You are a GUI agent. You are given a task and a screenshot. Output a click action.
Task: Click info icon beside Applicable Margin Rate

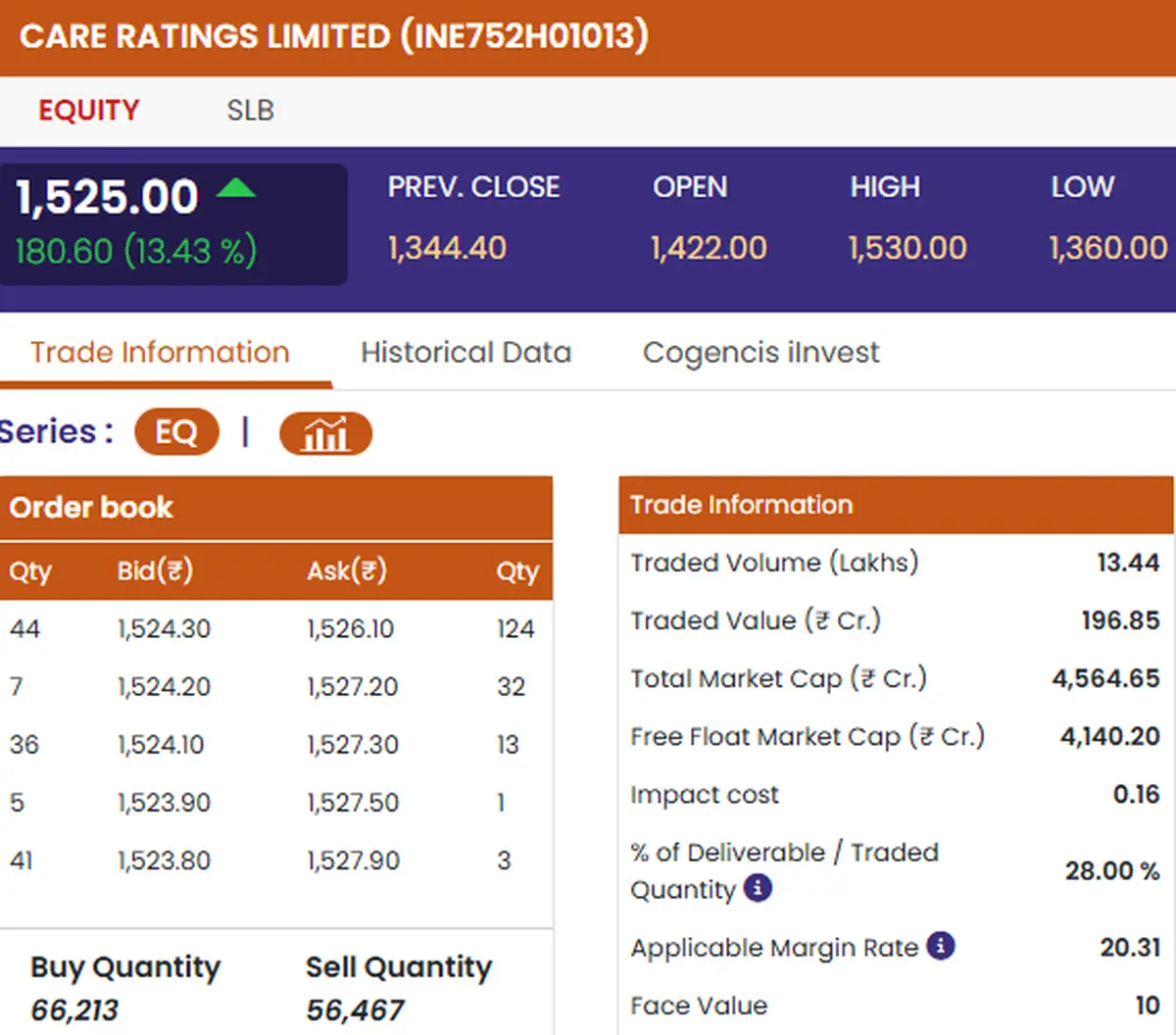(x=941, y=946)
